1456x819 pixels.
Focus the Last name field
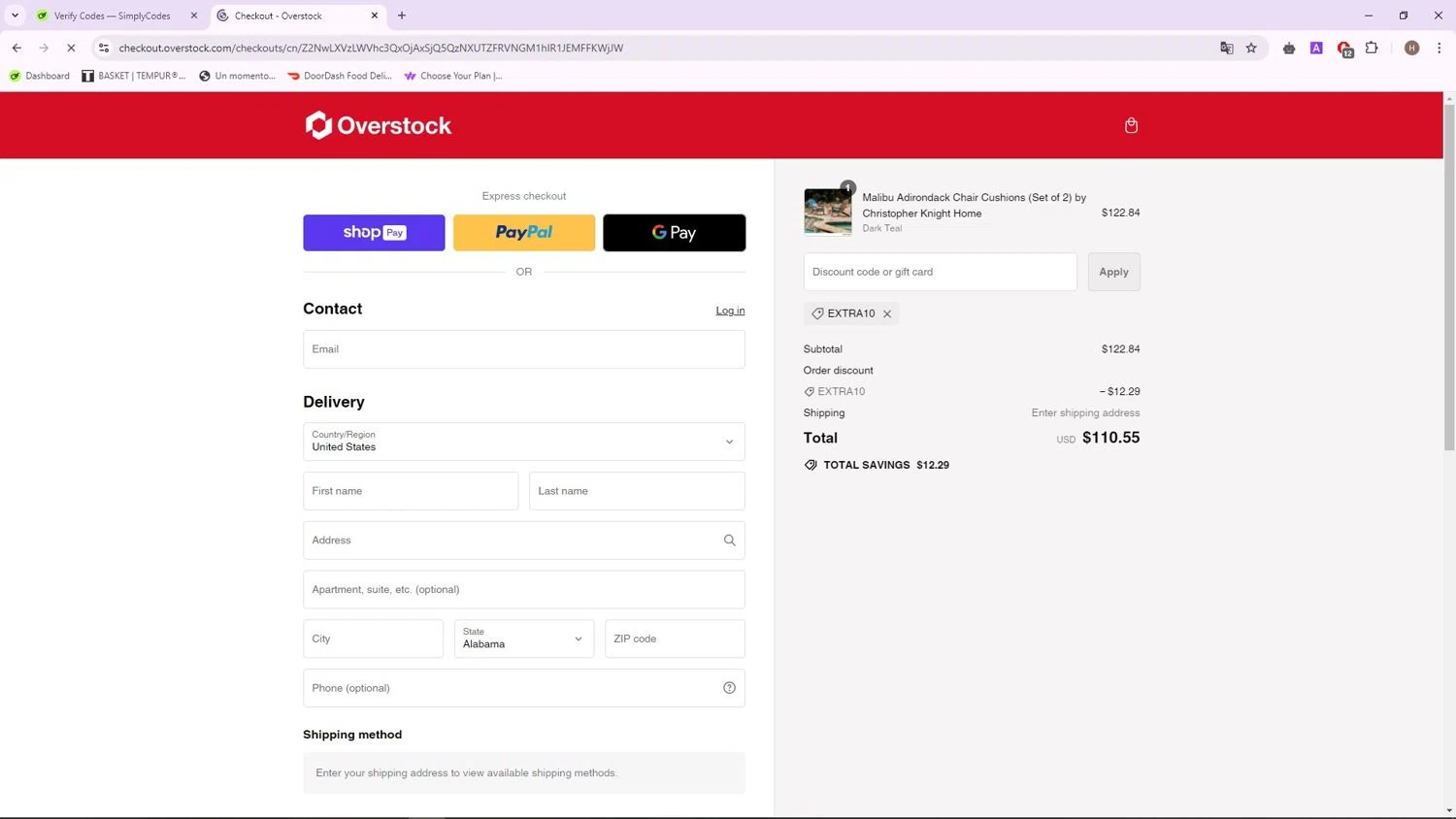637,491
